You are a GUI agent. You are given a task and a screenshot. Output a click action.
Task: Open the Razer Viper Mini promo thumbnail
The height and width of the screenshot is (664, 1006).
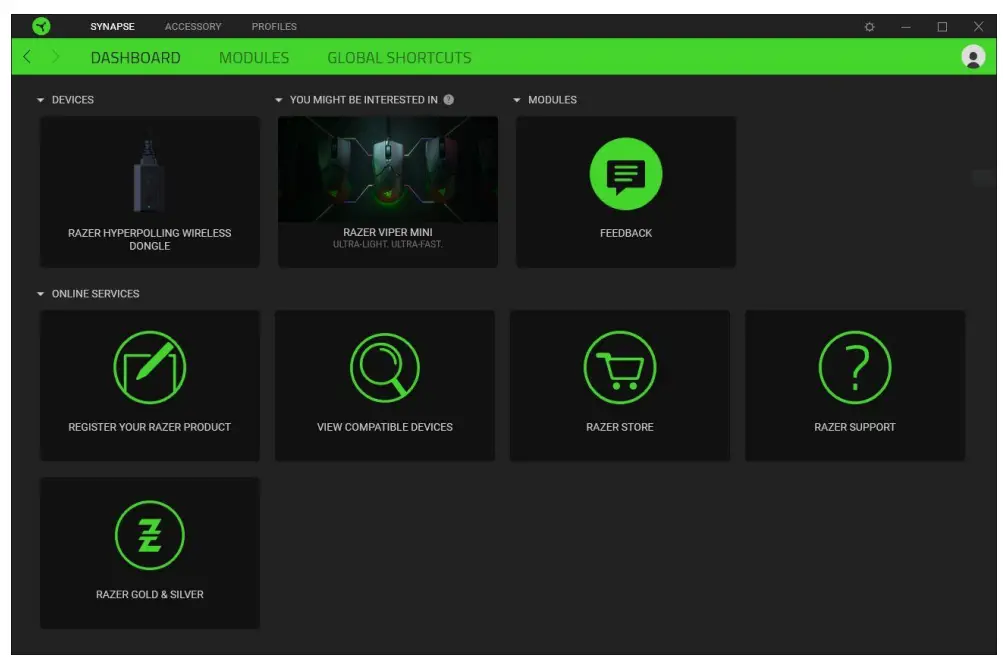(x=387, y=170)
